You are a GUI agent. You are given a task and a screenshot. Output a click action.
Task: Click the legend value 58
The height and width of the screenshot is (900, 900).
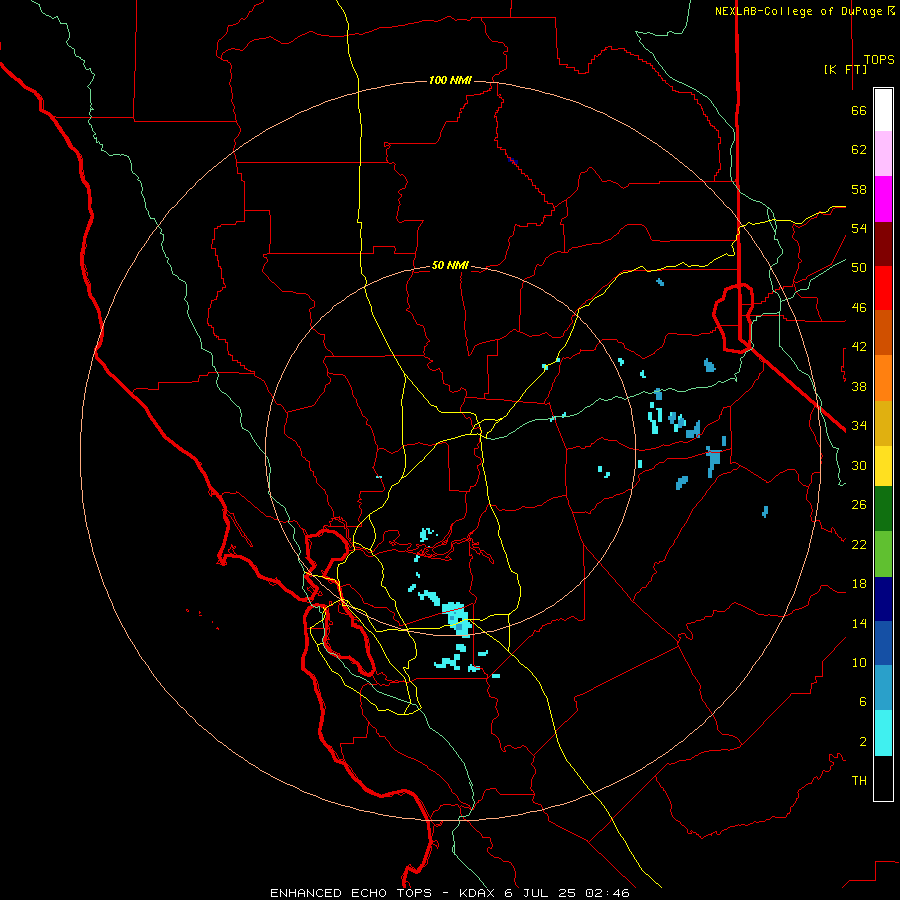[x=859, y=189]
